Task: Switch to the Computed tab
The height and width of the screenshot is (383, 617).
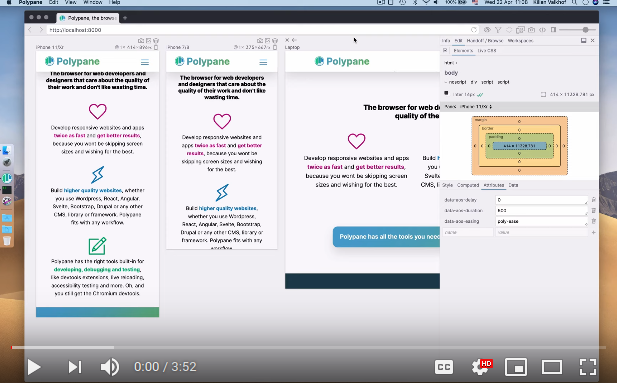Action: point(468,185)
